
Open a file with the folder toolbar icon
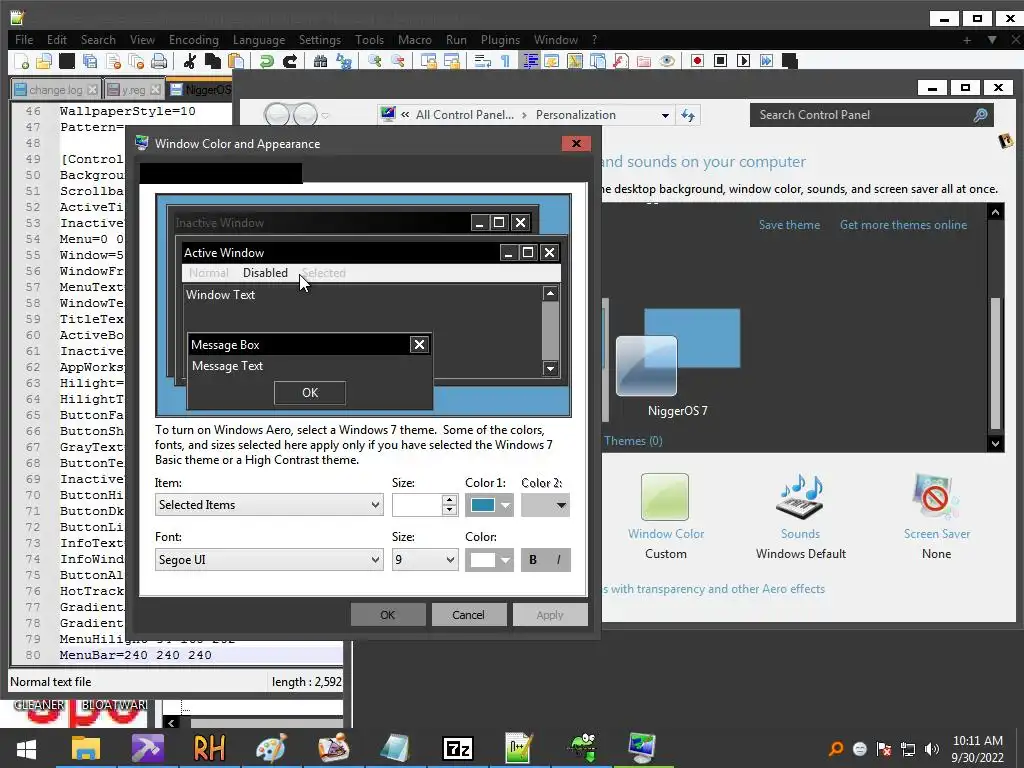coord(44,61)
